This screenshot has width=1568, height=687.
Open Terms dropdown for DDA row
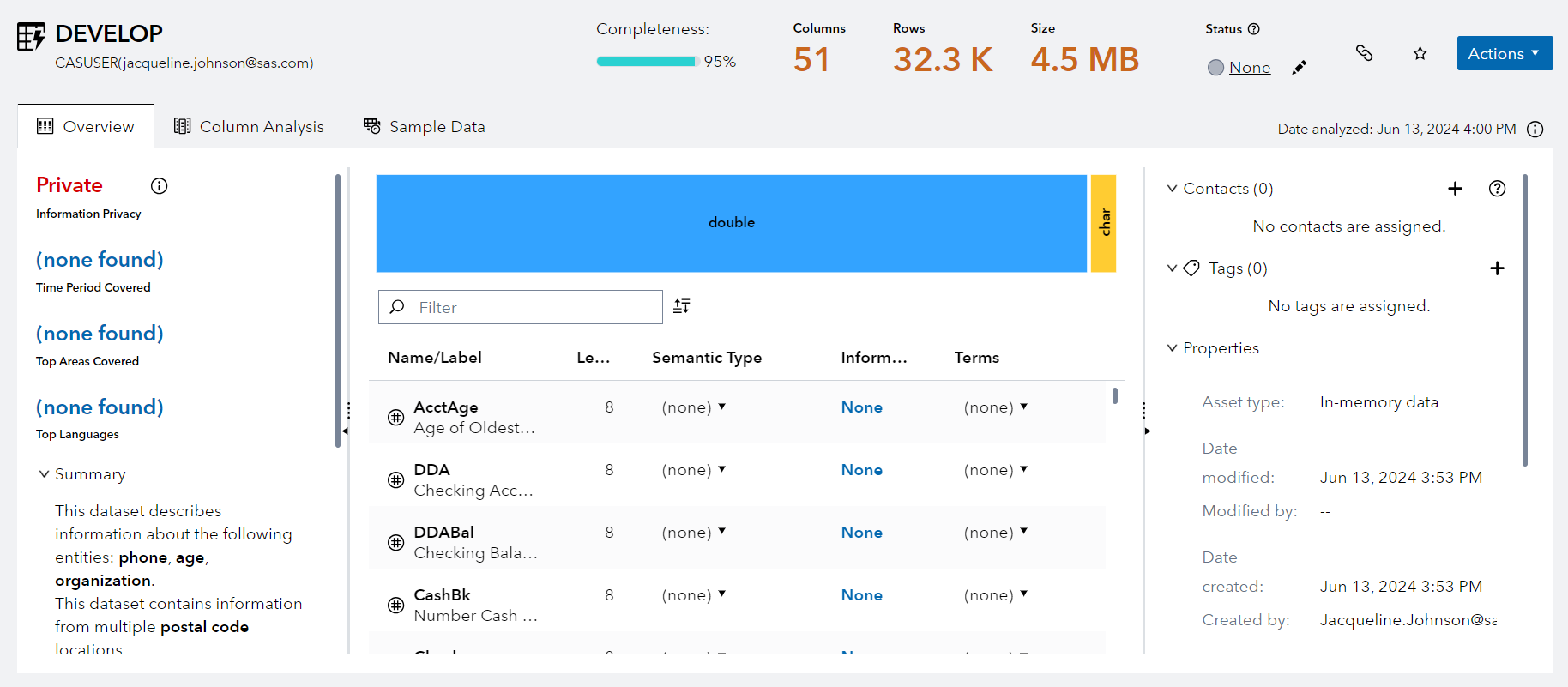point(996,470)
